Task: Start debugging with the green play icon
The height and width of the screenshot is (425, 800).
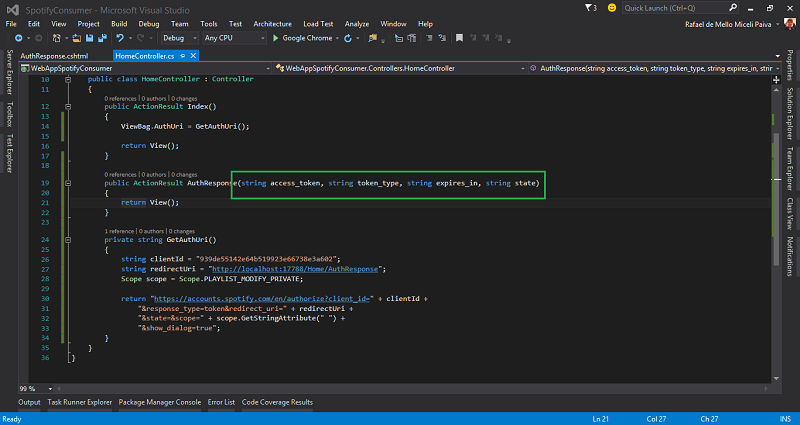Action: pyautogui.click(x=276, y=38)
